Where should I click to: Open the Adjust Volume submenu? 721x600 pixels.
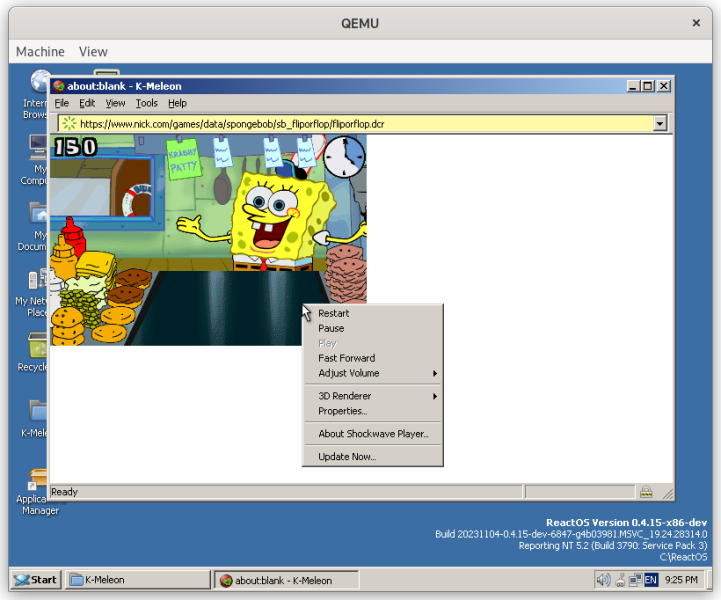[x=372, y=373]
